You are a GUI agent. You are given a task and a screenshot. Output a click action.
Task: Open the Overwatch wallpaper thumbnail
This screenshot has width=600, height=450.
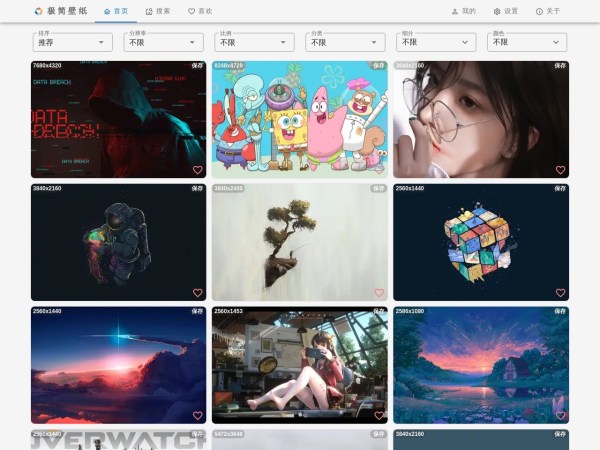(x=119, y=440)
